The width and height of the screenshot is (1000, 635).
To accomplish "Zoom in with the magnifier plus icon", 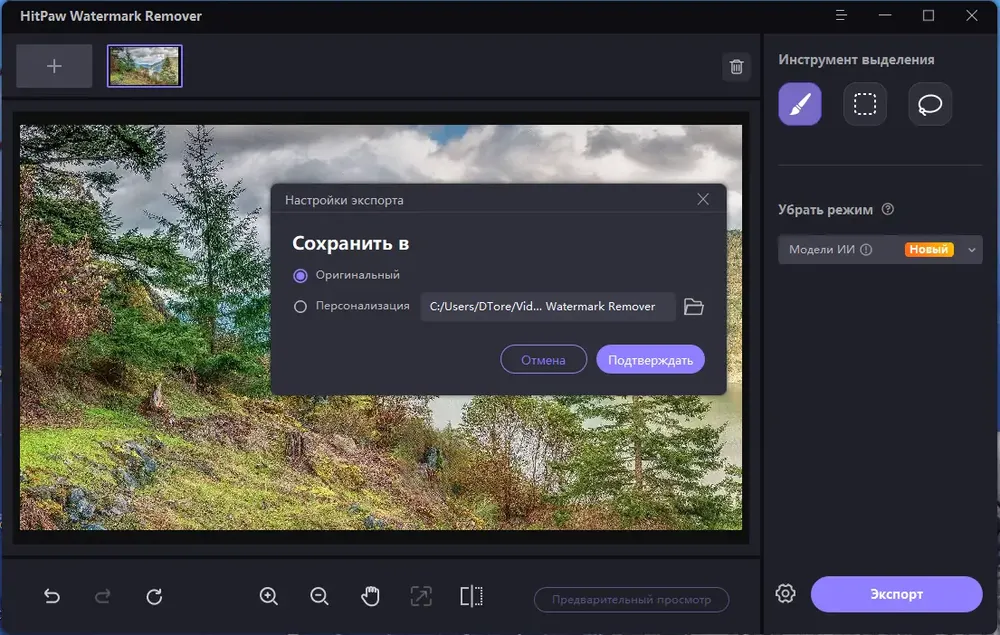I will click(x=268, y=597).
